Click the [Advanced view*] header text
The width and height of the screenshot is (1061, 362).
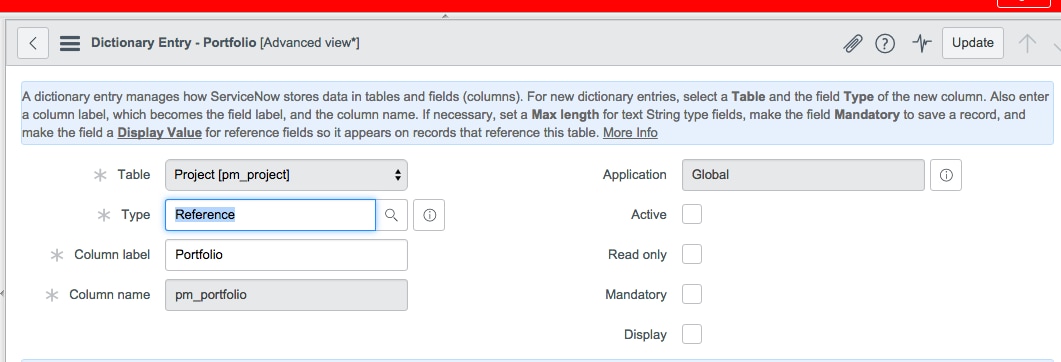pos(309,43)
